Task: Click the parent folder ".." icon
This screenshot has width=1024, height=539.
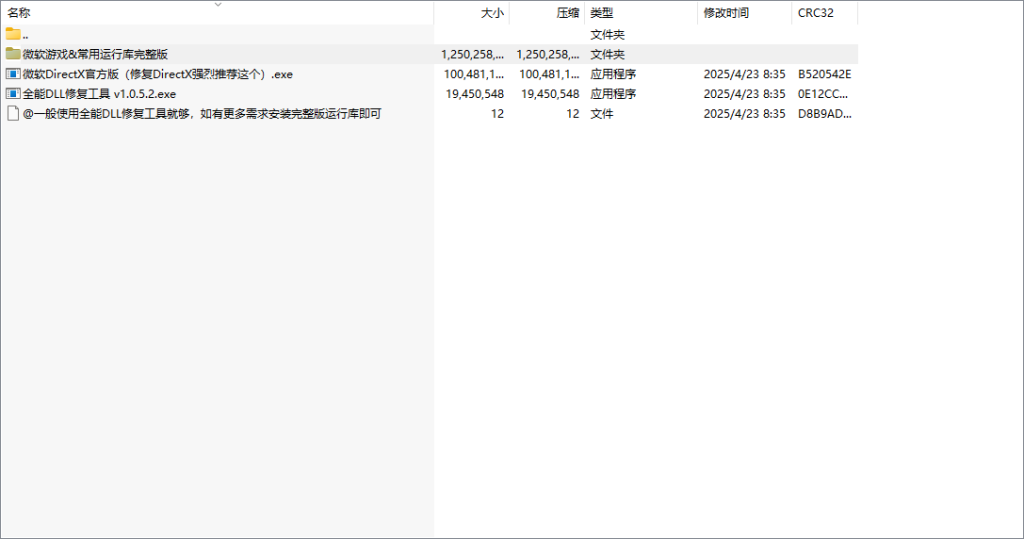Action: coord(13,34)
